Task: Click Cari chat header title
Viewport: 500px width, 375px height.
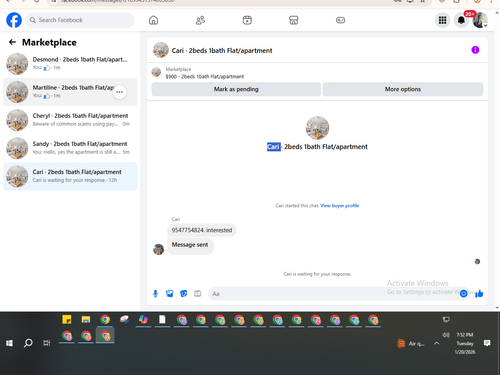Action: (222, 51)
